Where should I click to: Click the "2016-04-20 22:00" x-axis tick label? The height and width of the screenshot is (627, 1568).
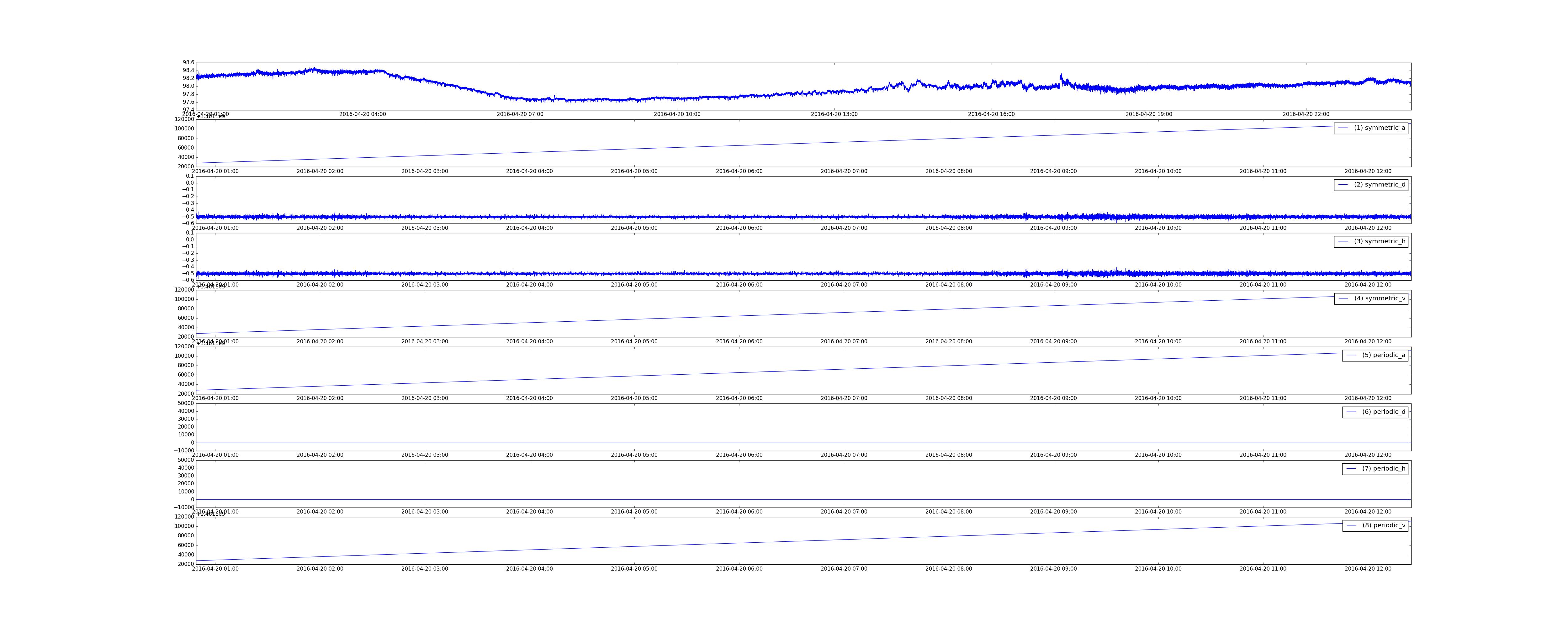(x=1306, y=114)
